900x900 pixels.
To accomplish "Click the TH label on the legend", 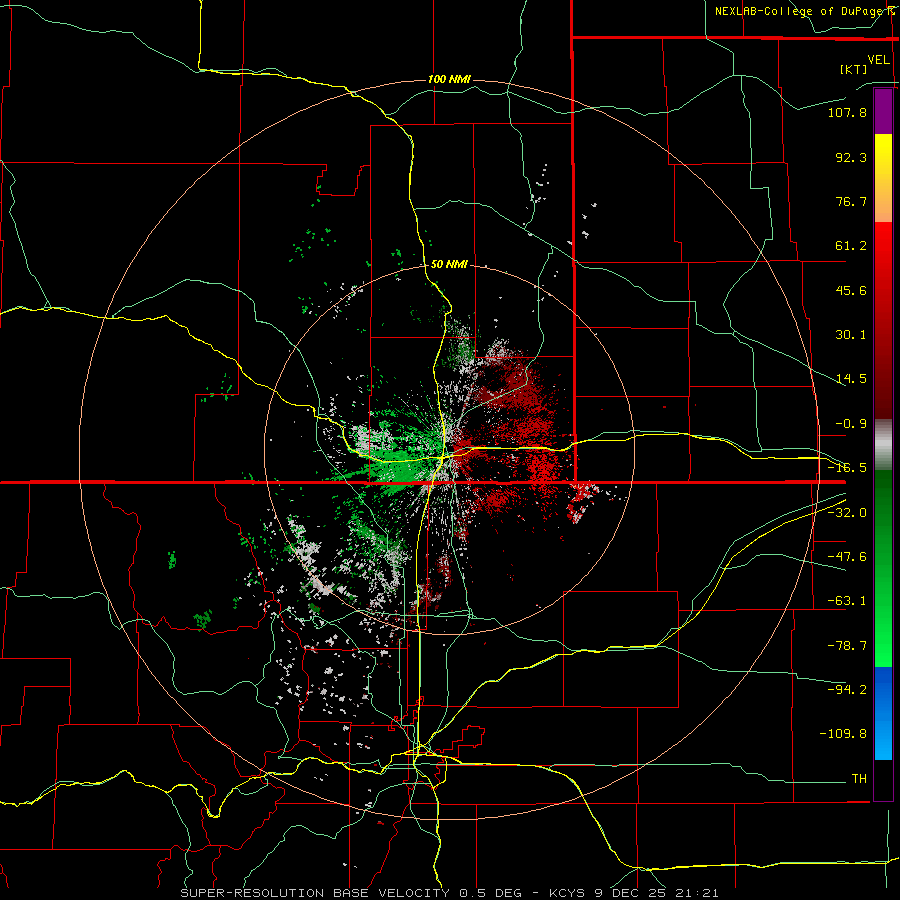I will point(859,779).
